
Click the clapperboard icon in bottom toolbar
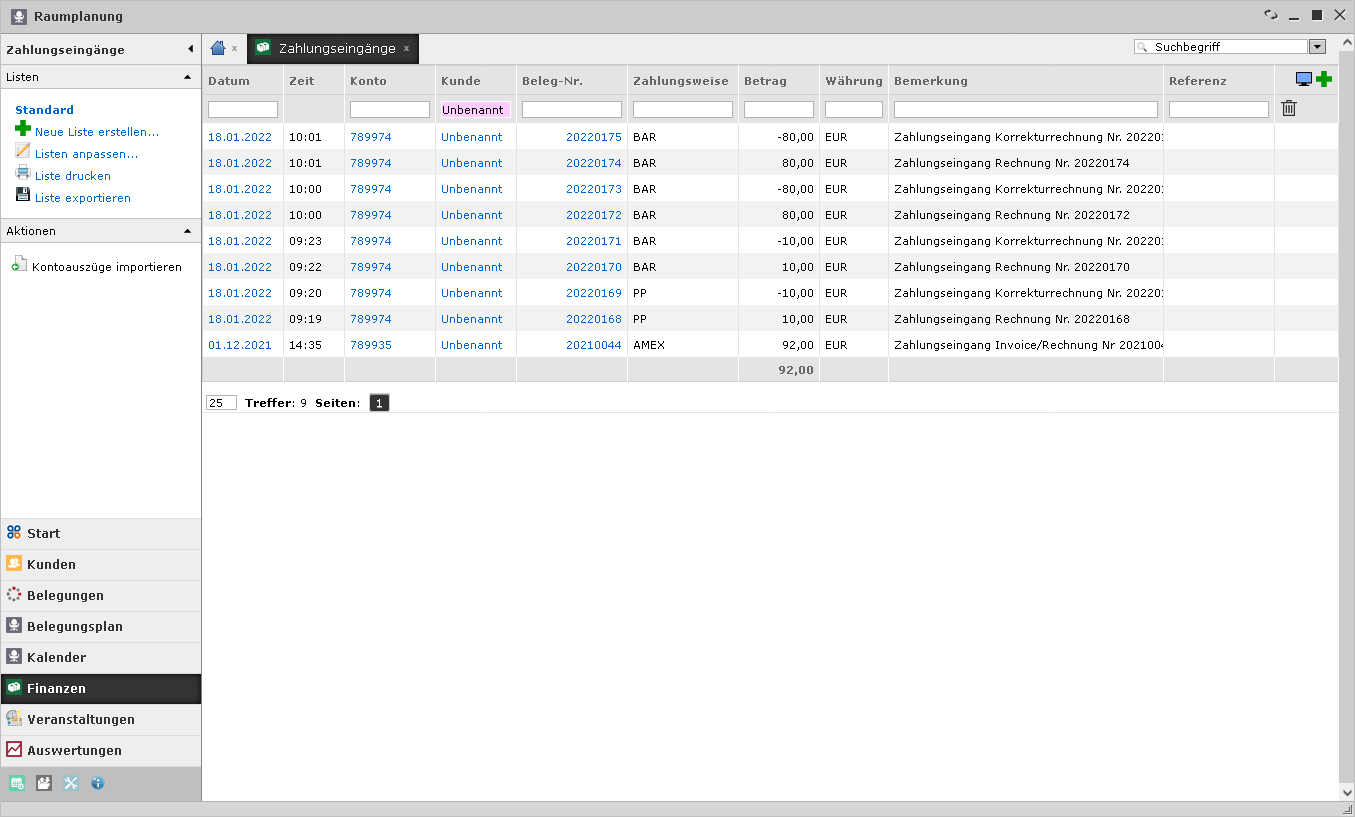[x=44, y=783]
